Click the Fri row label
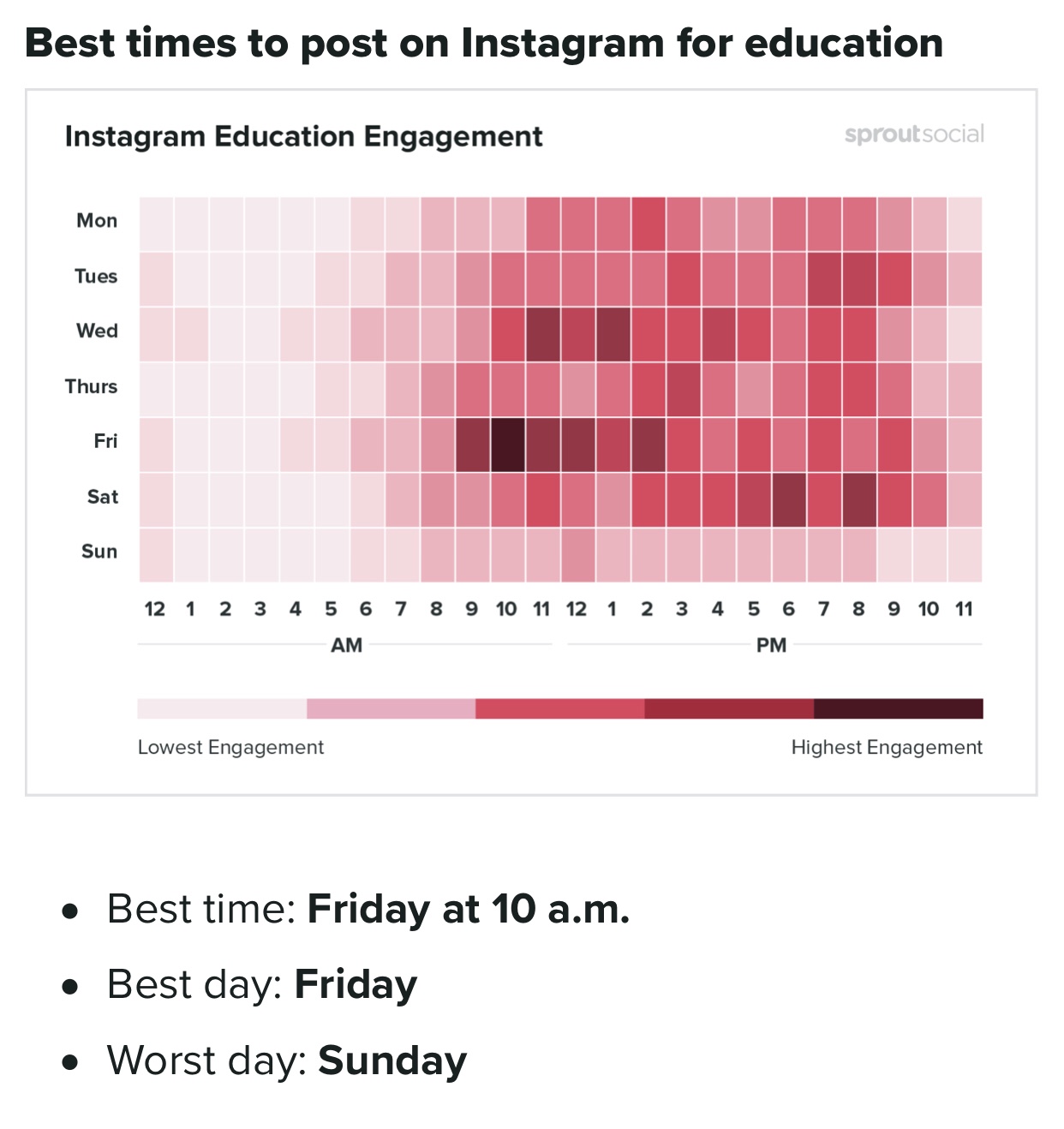Viewport: 1064px width, 1129px height. (105, 441)
